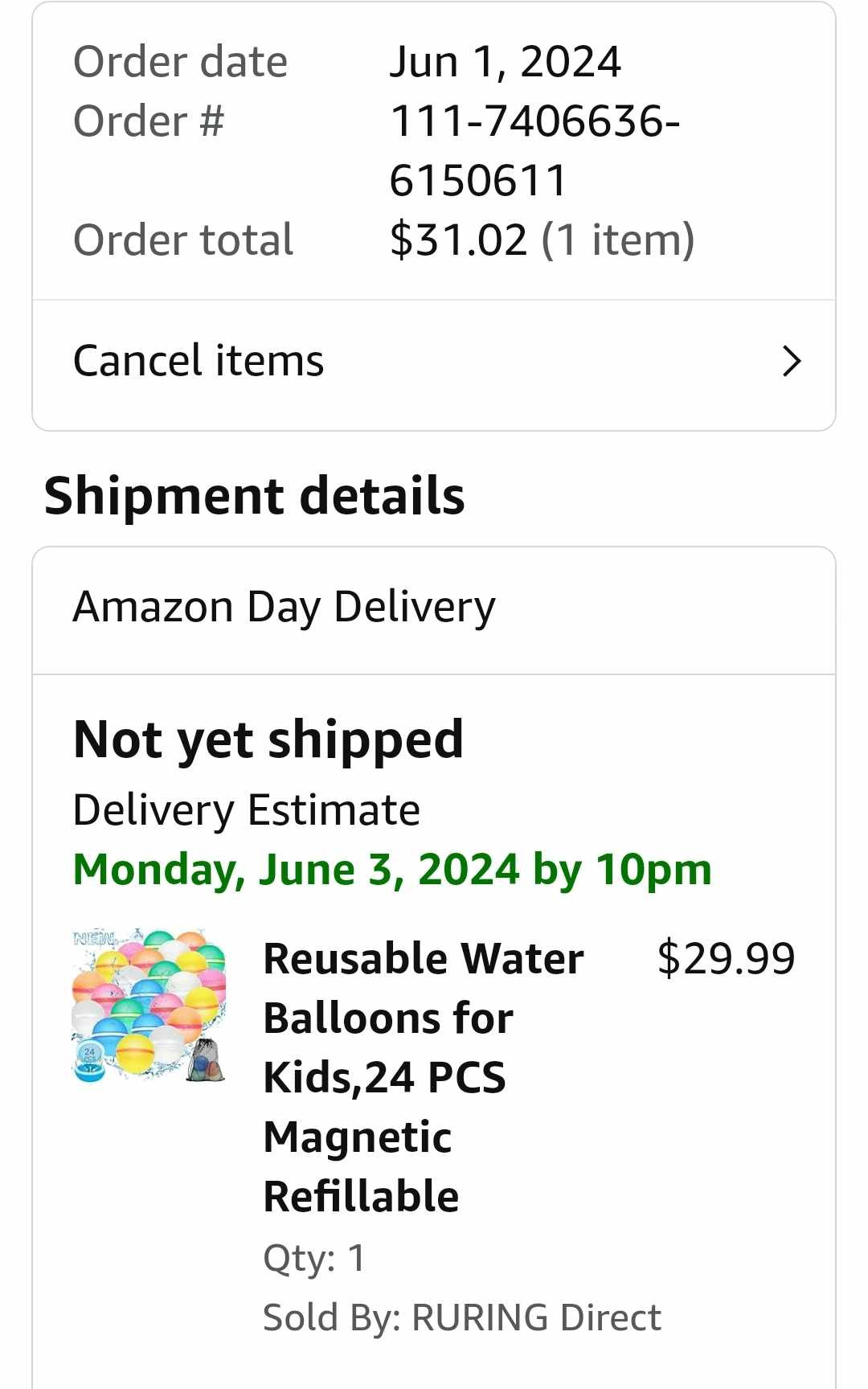Tap the Qty: 1 quantity text
This screenshot has width=868, height=1389.
click(x=314, y=1258)
